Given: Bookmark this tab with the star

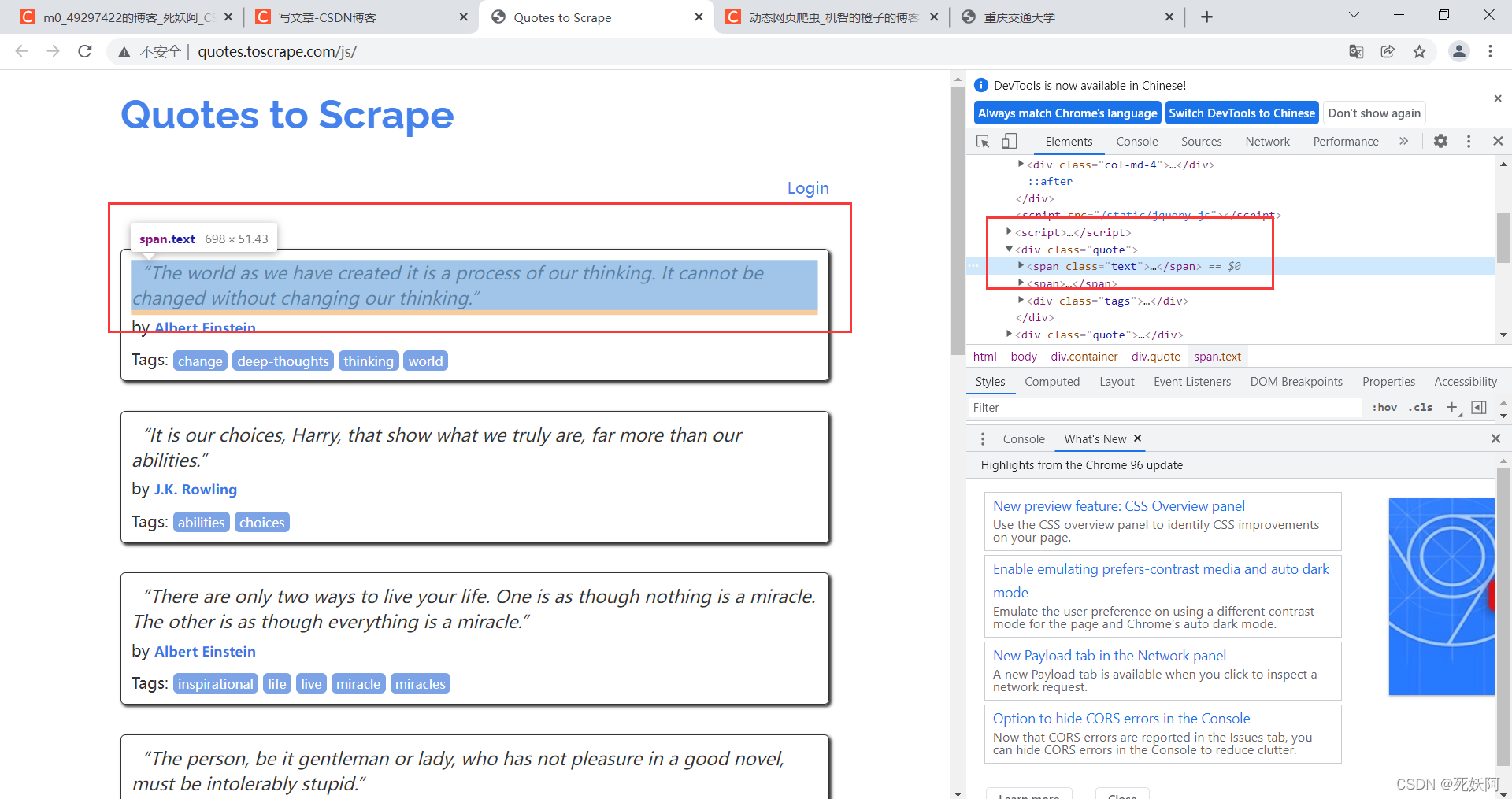Looking at the screenshot, I should pos(1419,51).
